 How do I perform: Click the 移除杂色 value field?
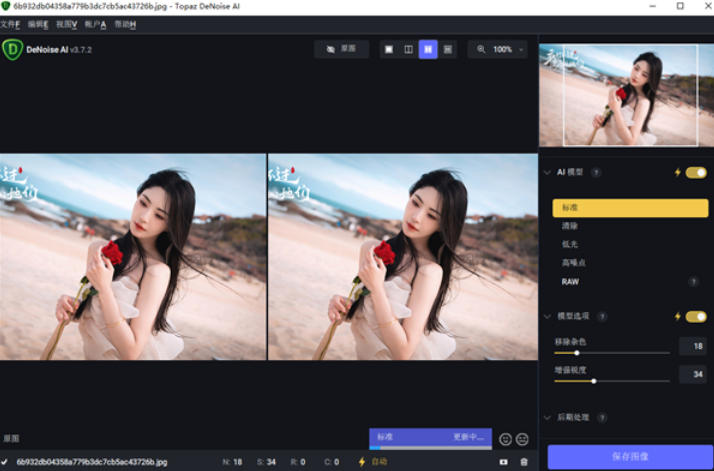pyautogui.click(x=692, y=346)
